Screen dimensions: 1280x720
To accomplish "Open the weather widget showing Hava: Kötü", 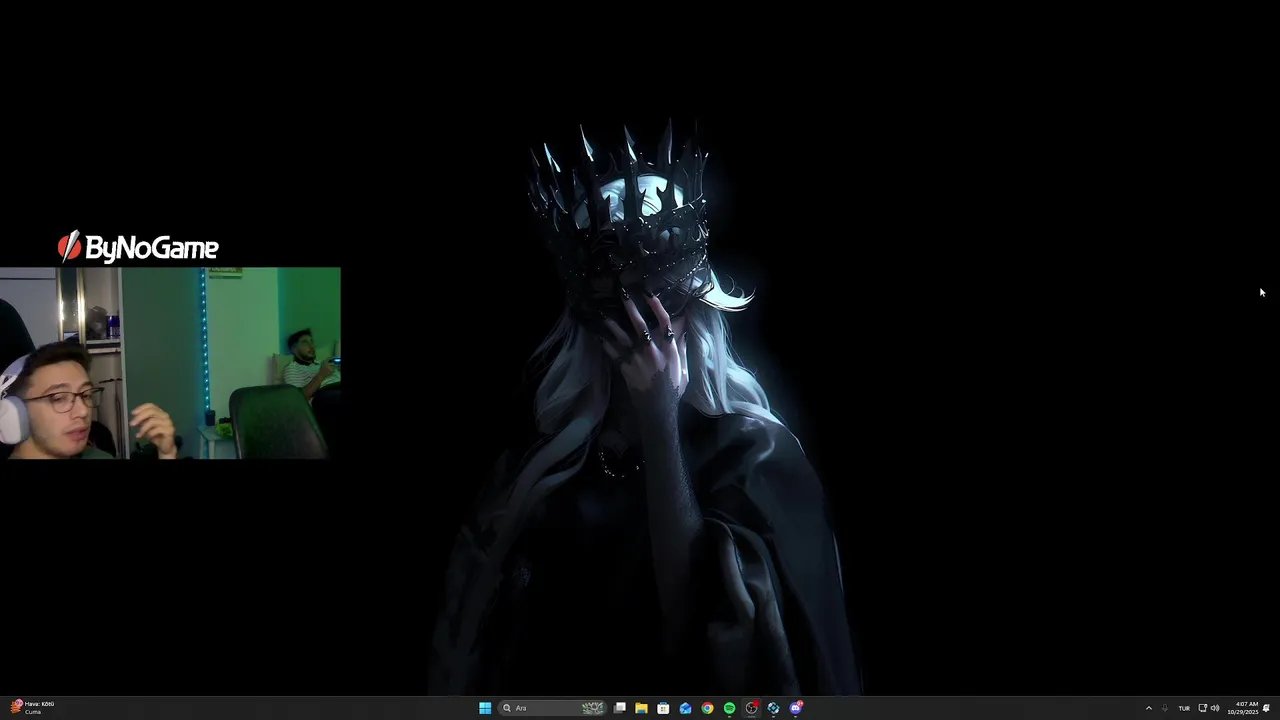I will (33, 708).
